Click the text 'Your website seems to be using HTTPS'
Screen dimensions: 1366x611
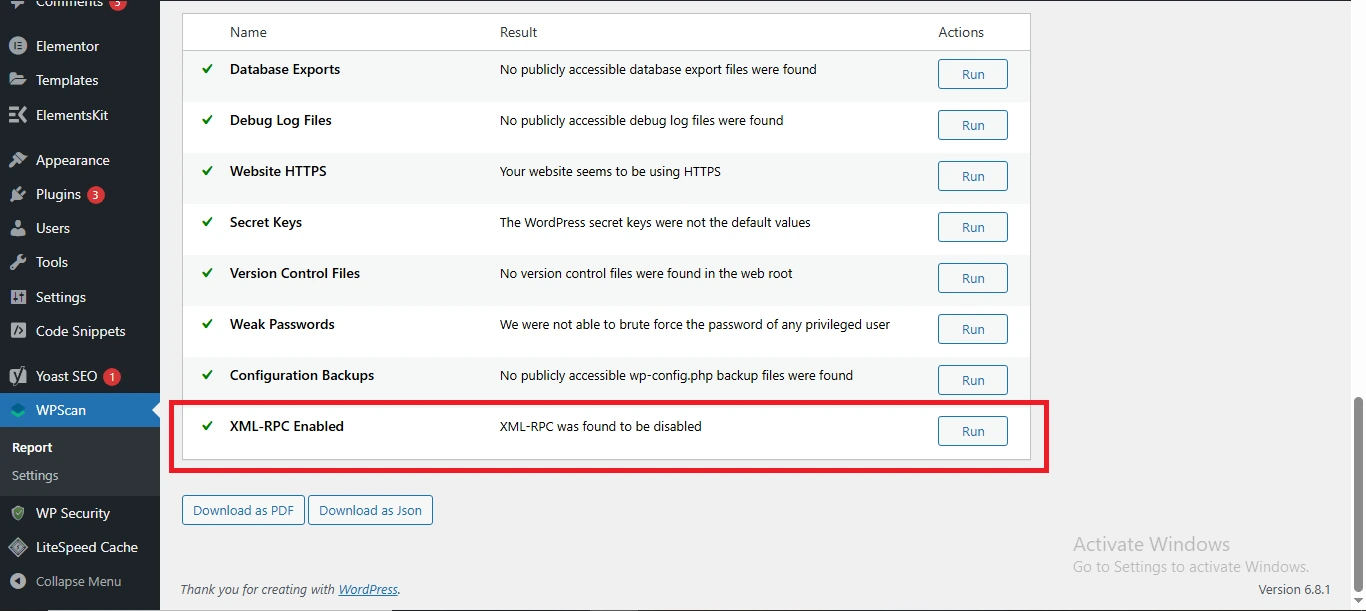pos(610,171)
